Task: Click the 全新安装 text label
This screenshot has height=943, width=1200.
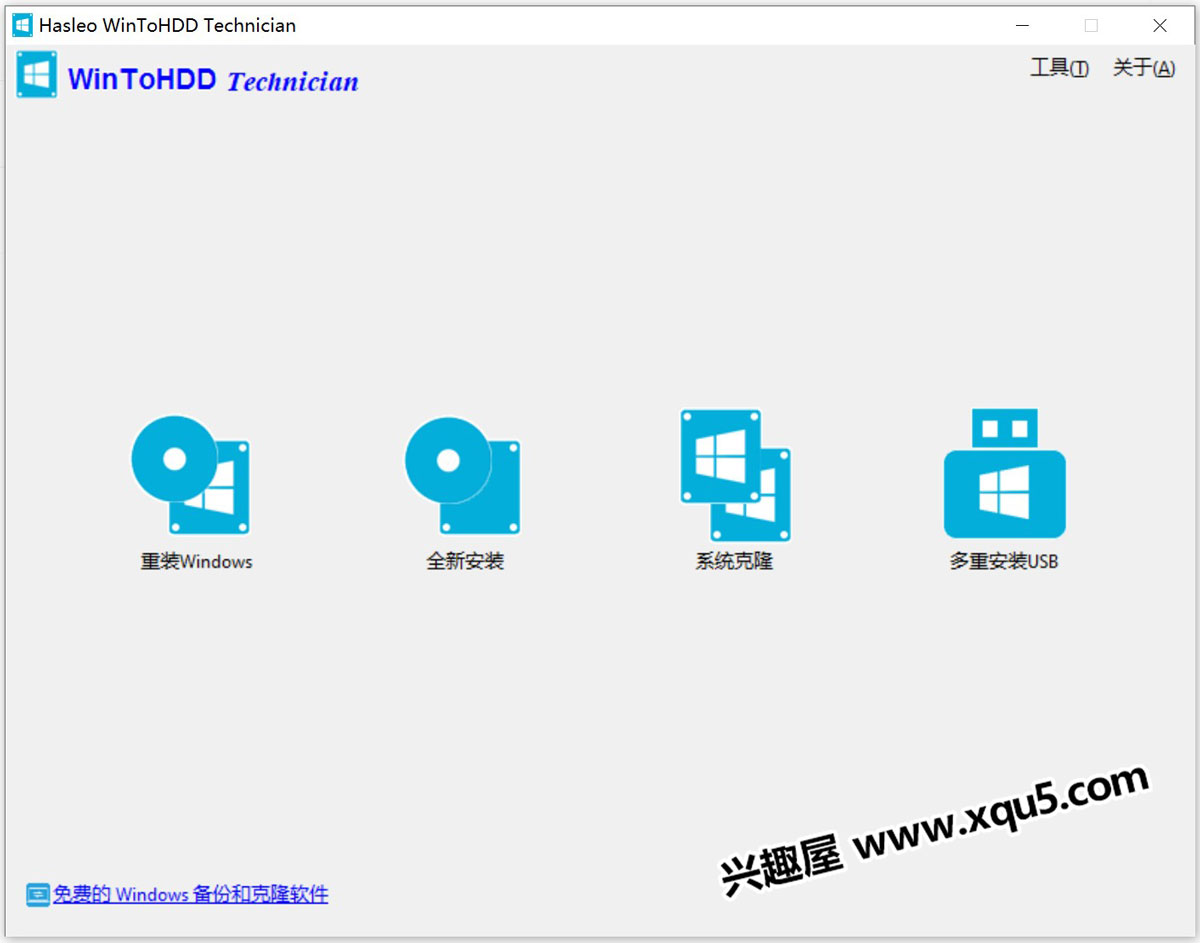Action: coord(465,562)
